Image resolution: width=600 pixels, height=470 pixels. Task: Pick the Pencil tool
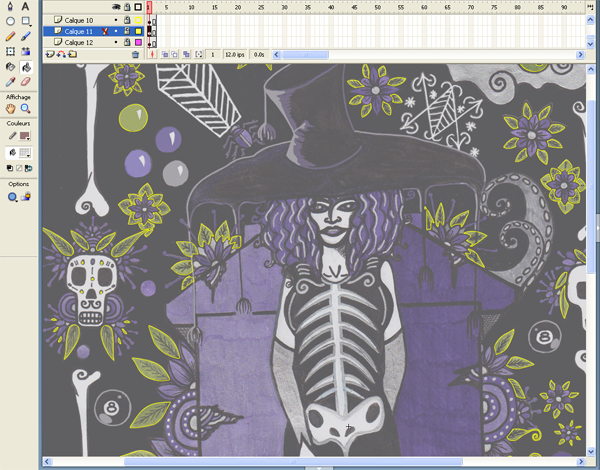10,37
